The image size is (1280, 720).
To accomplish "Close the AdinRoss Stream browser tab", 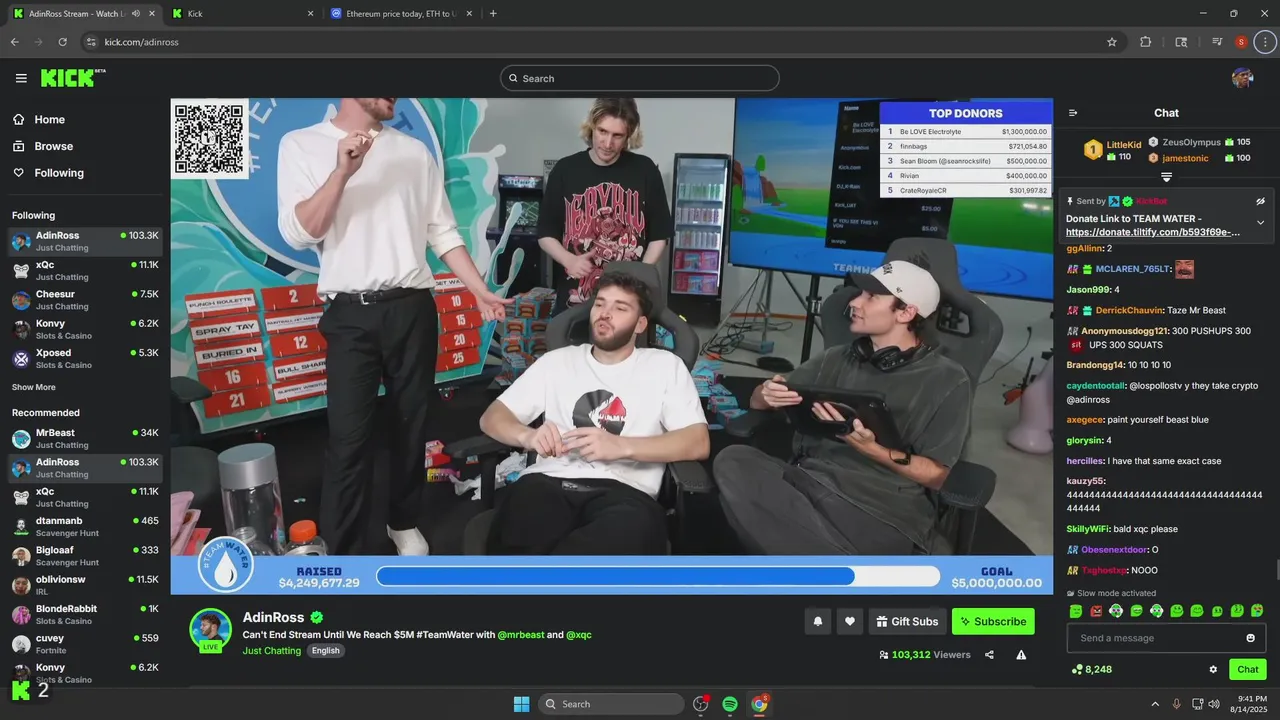I will (x=150, y=14).
